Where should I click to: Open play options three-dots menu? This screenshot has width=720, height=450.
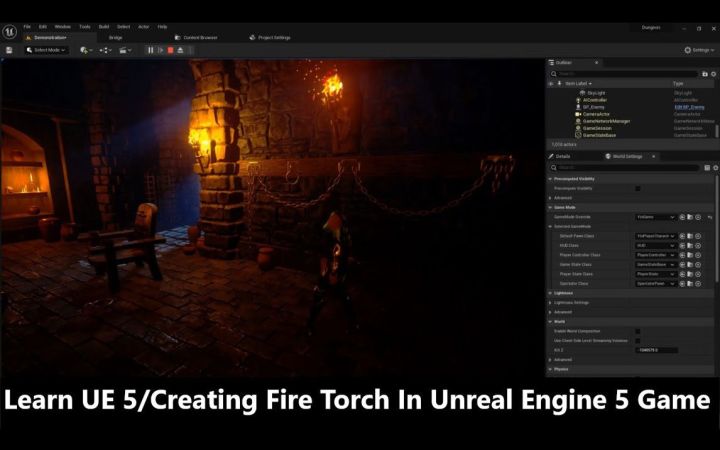[191, 50]
